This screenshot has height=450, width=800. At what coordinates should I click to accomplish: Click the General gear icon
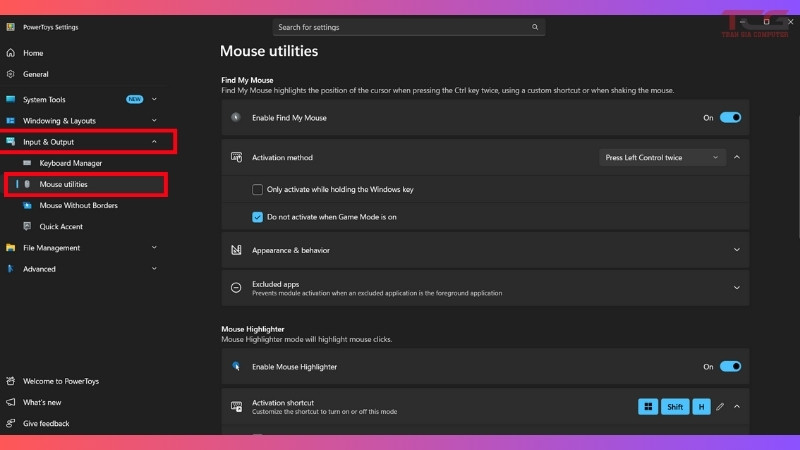(x=11, y=74)
